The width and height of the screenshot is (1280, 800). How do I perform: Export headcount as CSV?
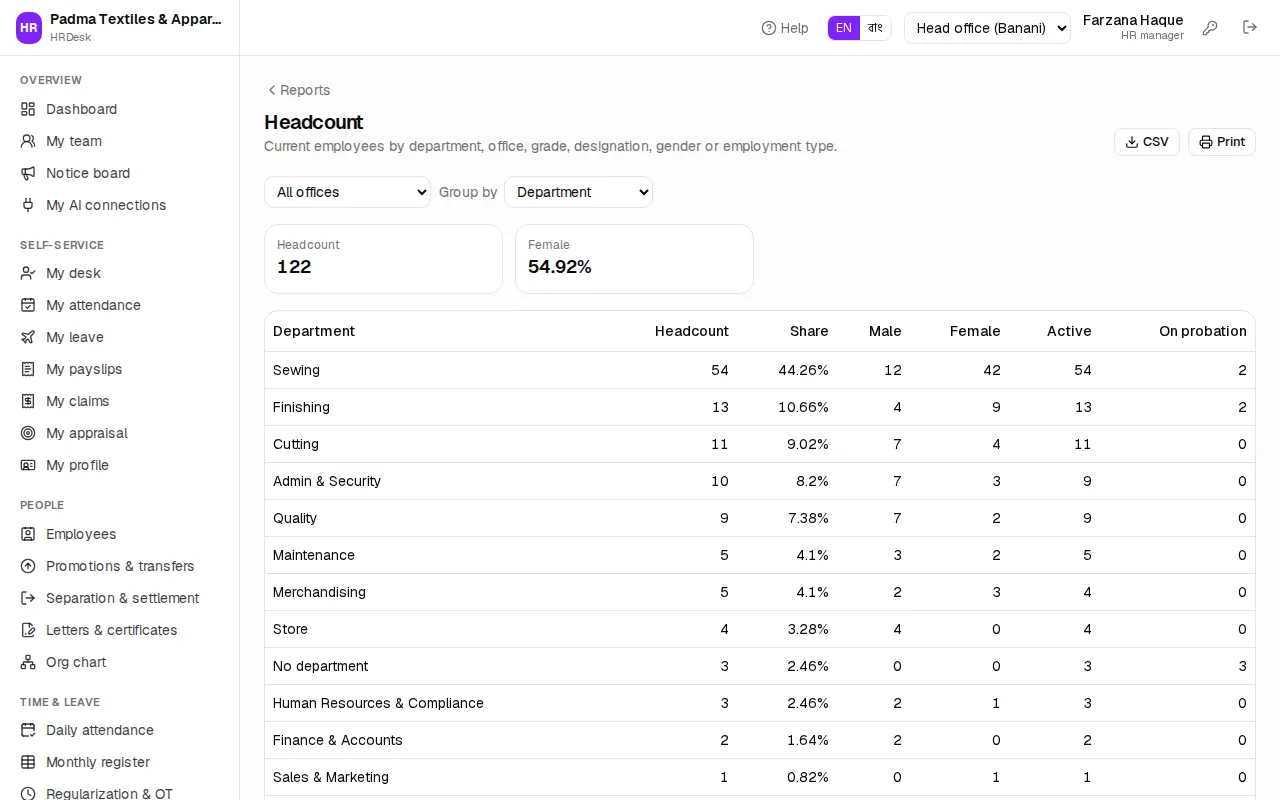tap(1147, 142)
